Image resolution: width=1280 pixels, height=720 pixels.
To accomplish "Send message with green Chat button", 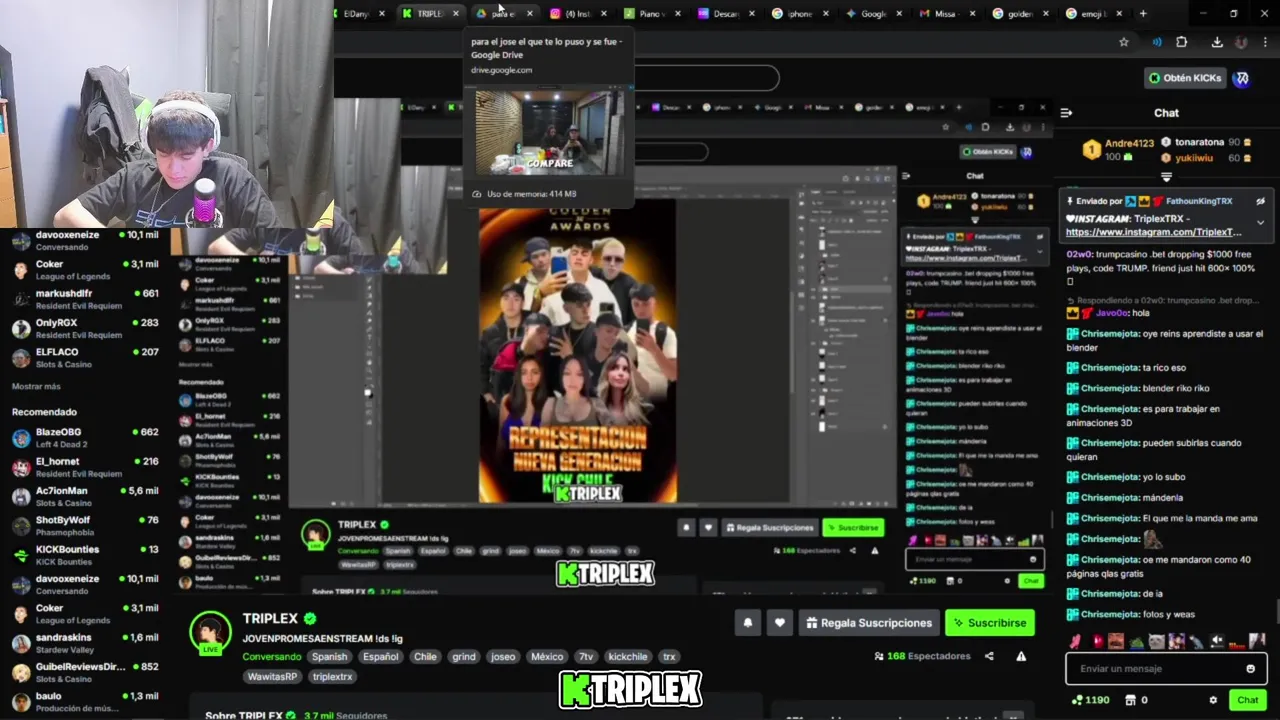I will [x=1247, y=700].
